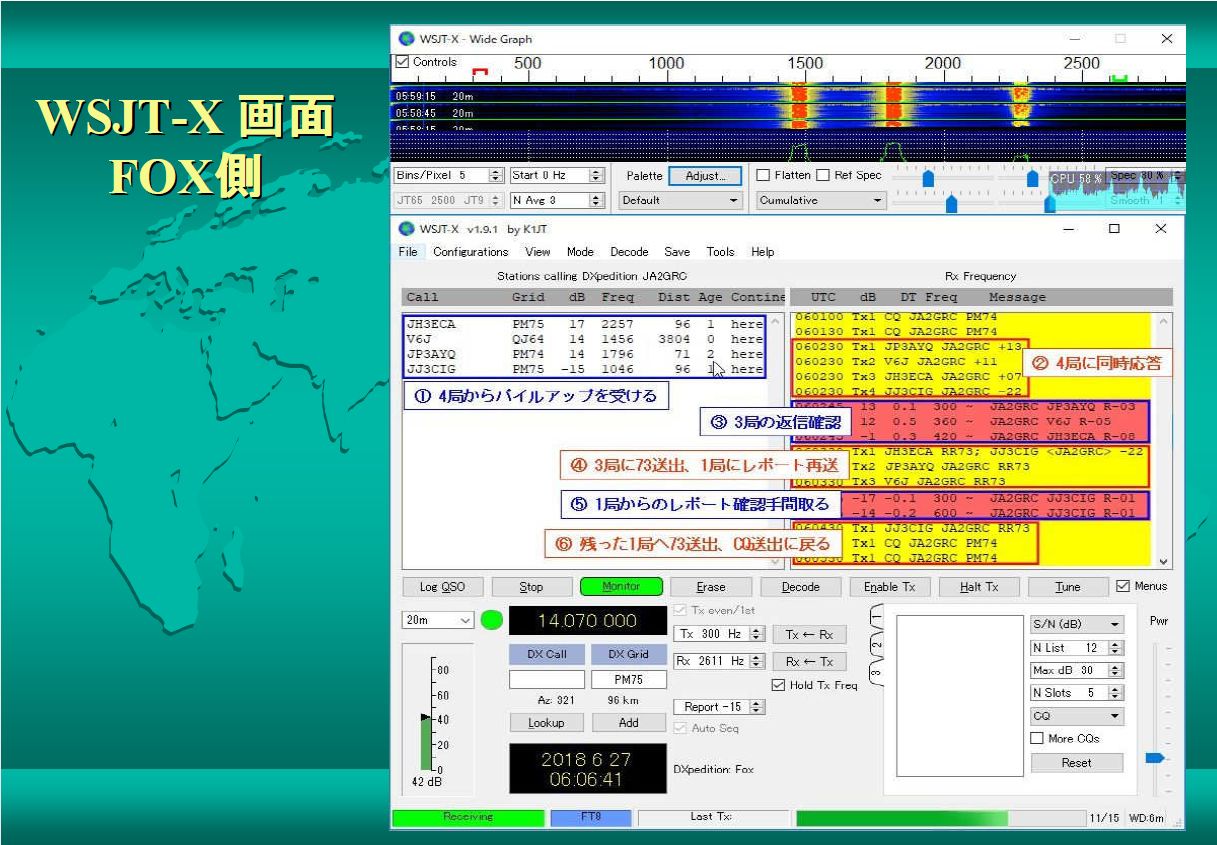
Task: Open the CQ selection dropdown
Action: 1076,716
